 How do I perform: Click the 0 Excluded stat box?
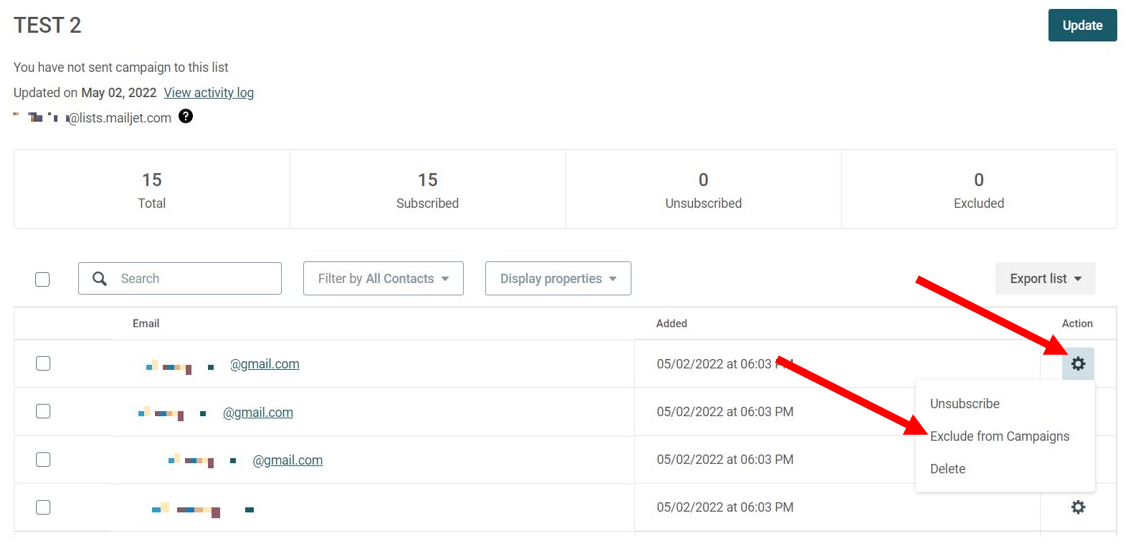pyautogui.click(x=978, y=190)
